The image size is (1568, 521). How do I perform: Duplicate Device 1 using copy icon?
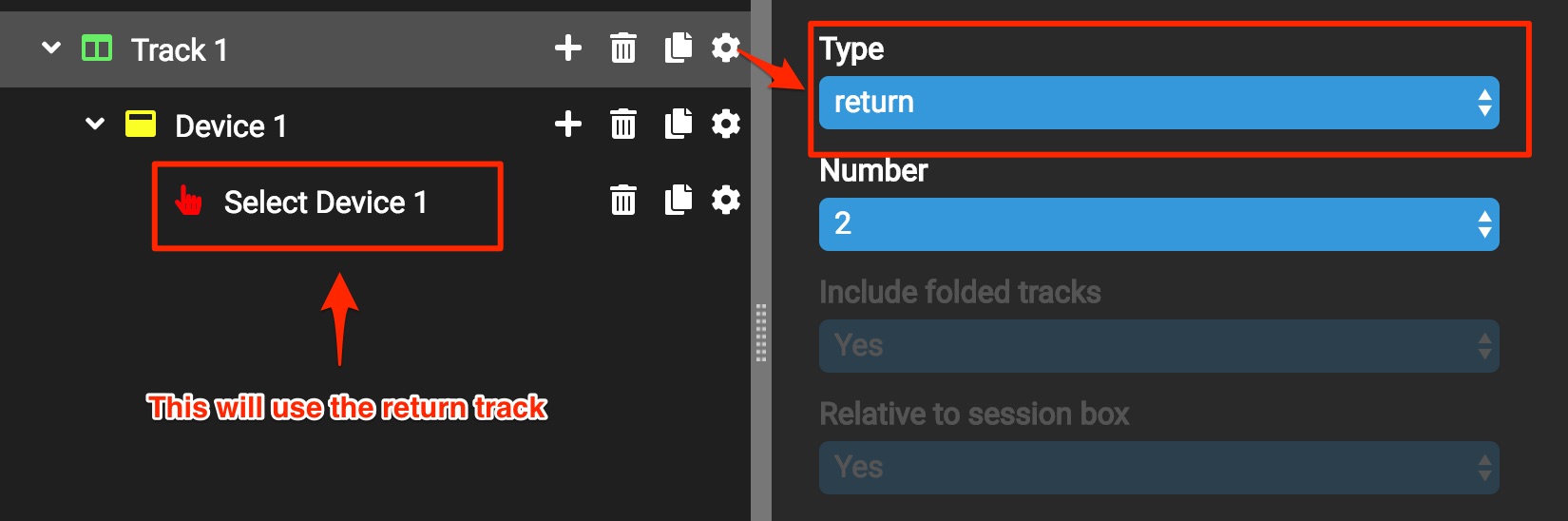[678, 124]
